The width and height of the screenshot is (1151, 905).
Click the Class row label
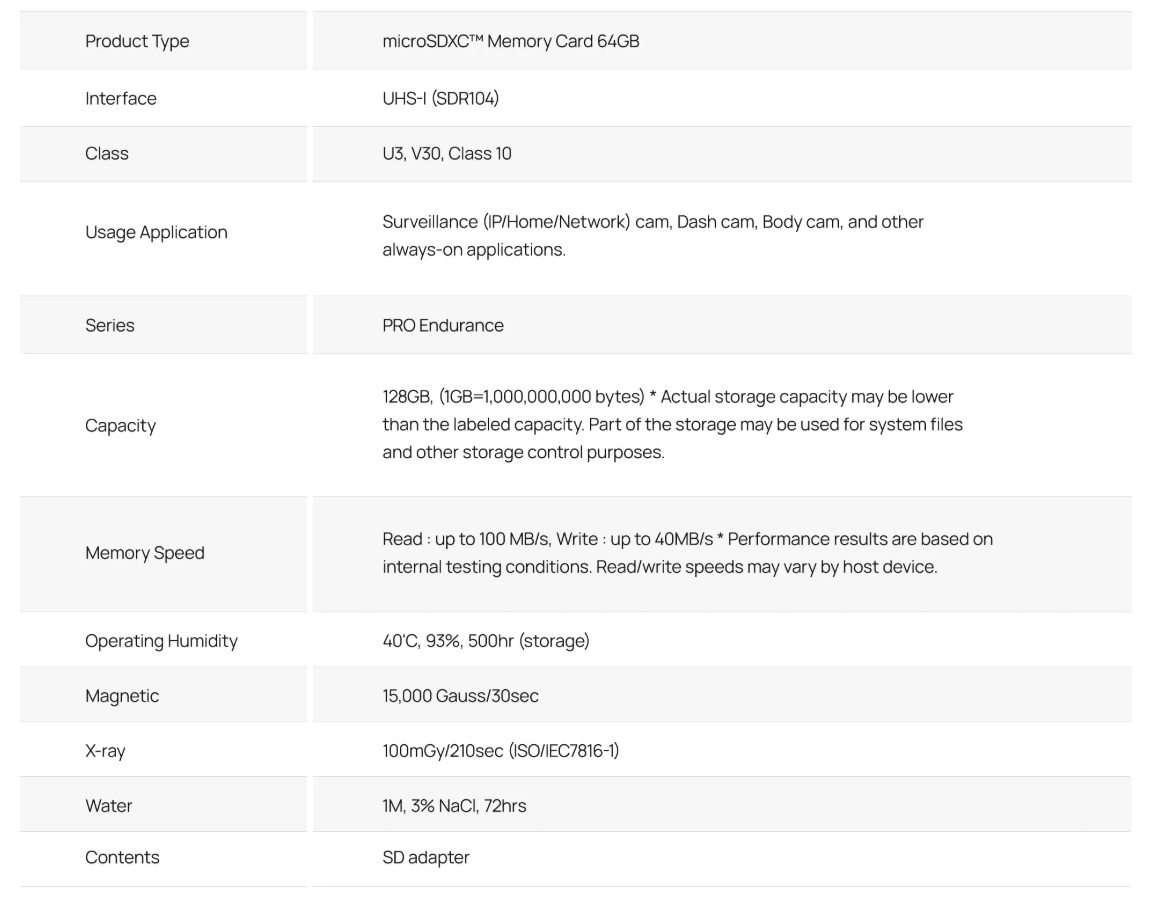[x=106, y=153]
